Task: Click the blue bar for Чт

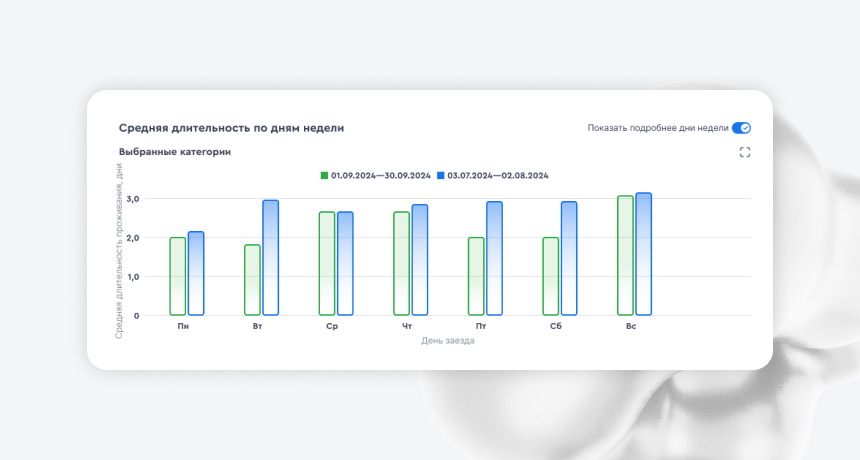Action: (x=420, y=260)
